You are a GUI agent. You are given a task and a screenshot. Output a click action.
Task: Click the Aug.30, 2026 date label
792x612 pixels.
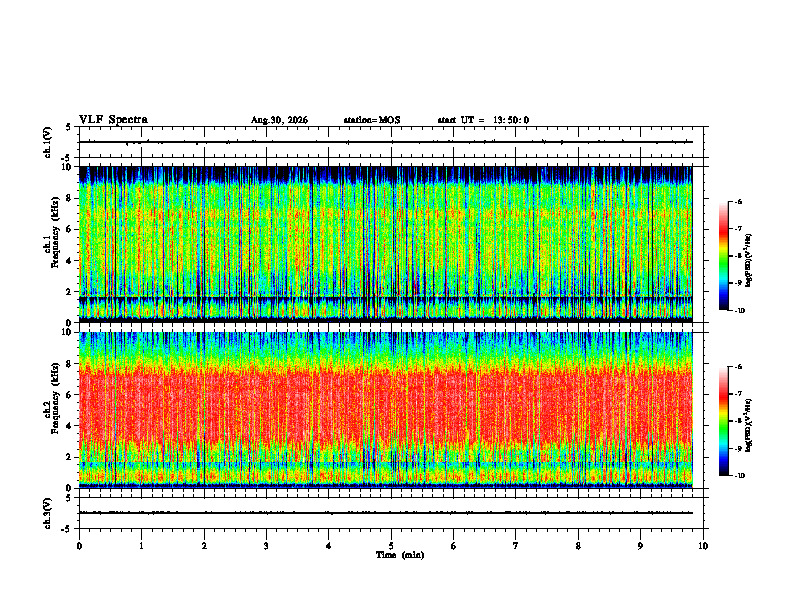(279, 120)
